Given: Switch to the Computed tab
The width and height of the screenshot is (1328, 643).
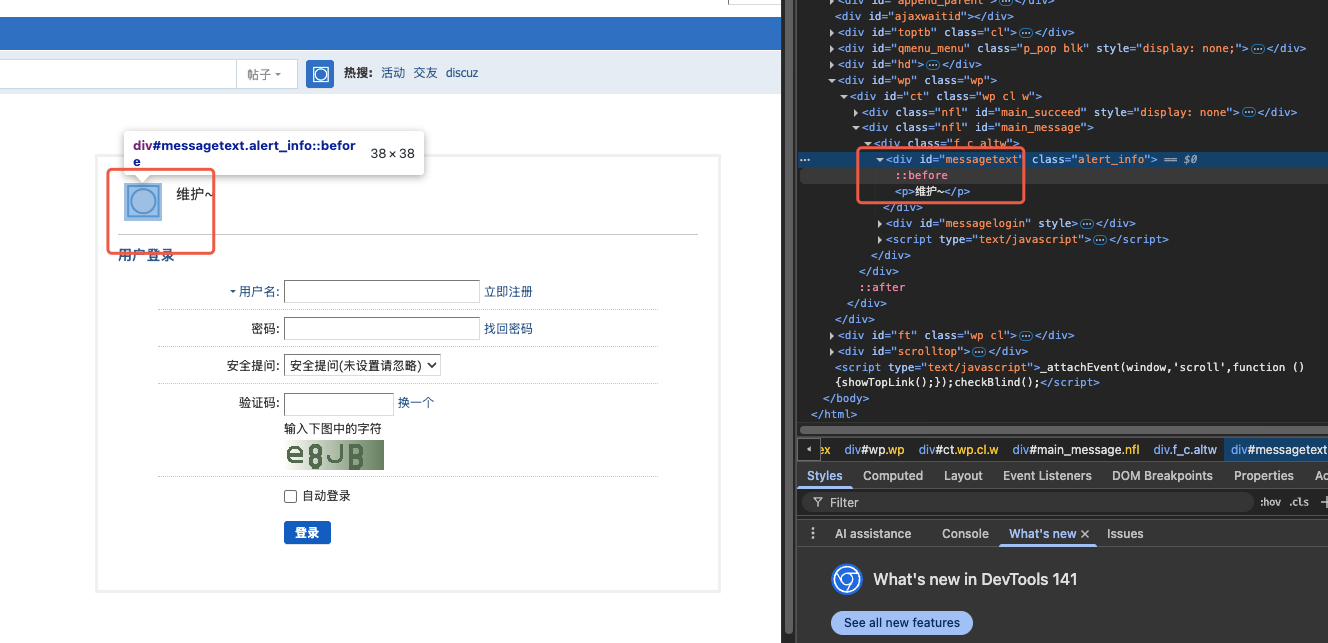Looking at the screenshot, I should tap(893, 476).
